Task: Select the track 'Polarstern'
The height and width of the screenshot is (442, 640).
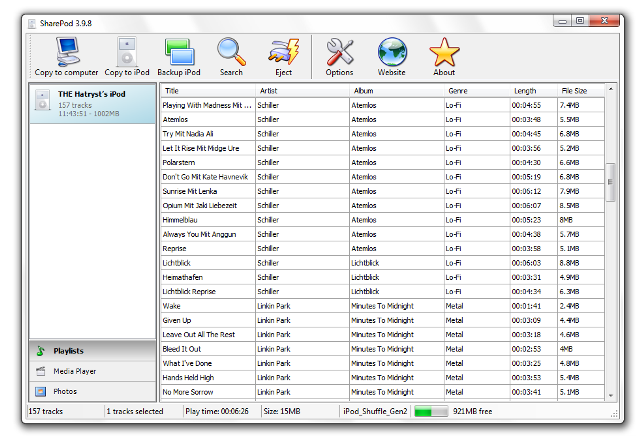Action: pyautogui.click(x=383, y=162)
